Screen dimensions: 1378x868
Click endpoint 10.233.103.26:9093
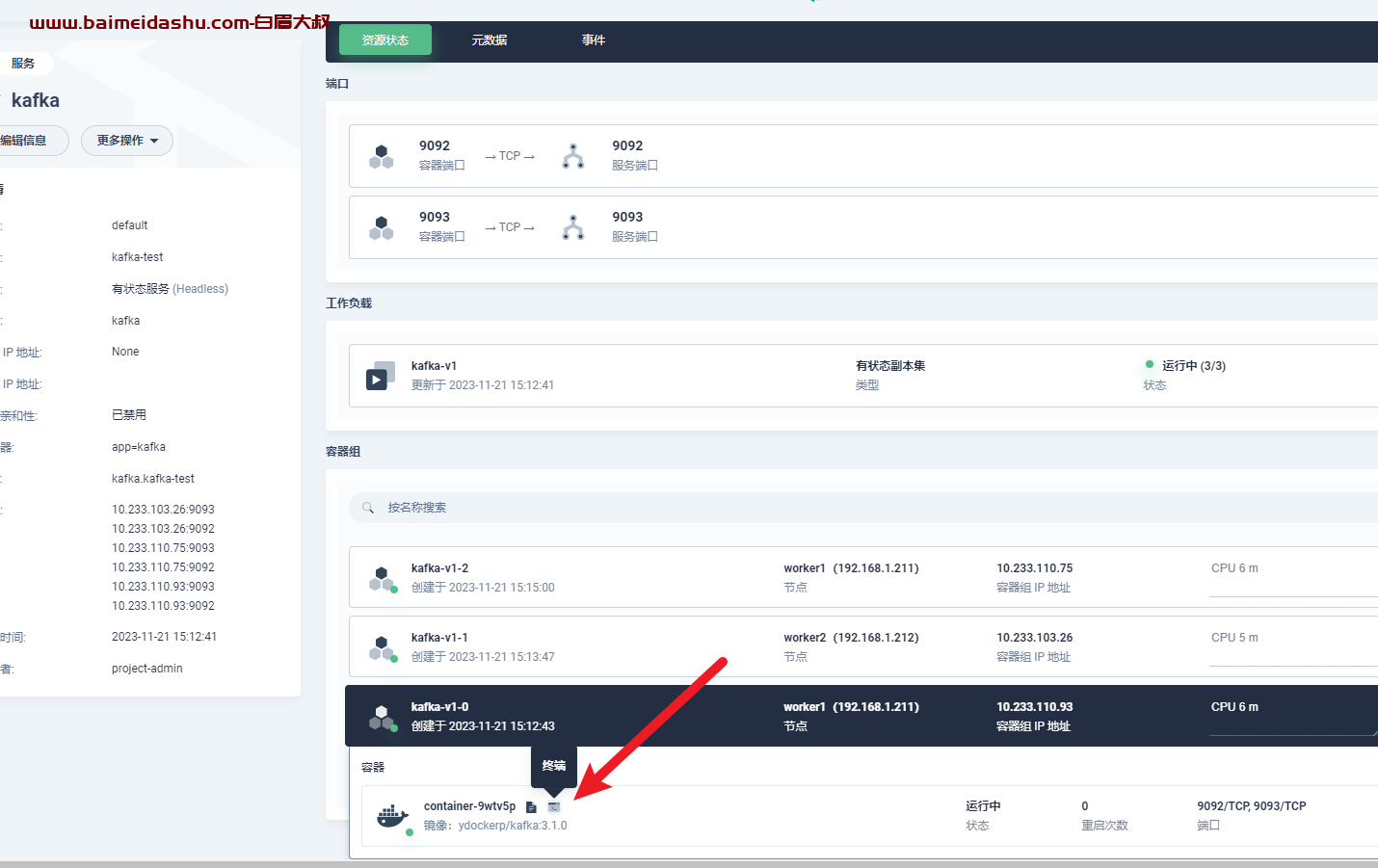(x=163, y=510)
